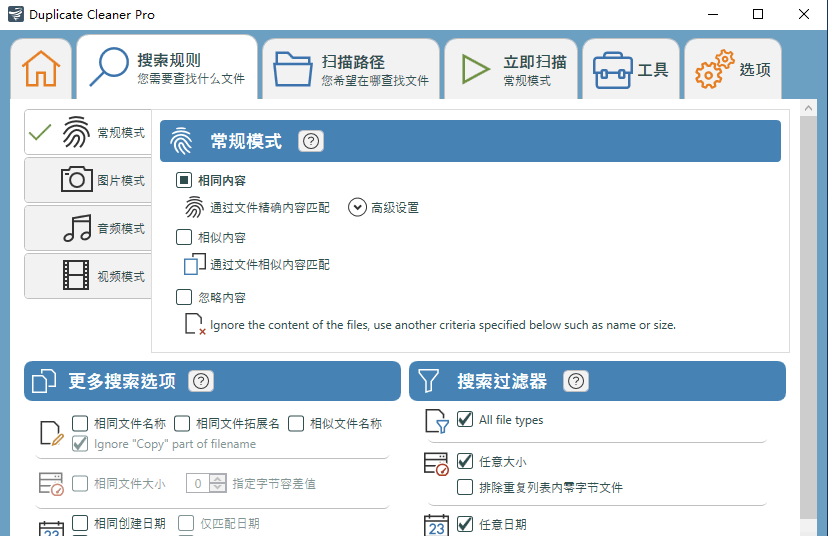Toggle the 相同内容 checkbox

[184, 181]
